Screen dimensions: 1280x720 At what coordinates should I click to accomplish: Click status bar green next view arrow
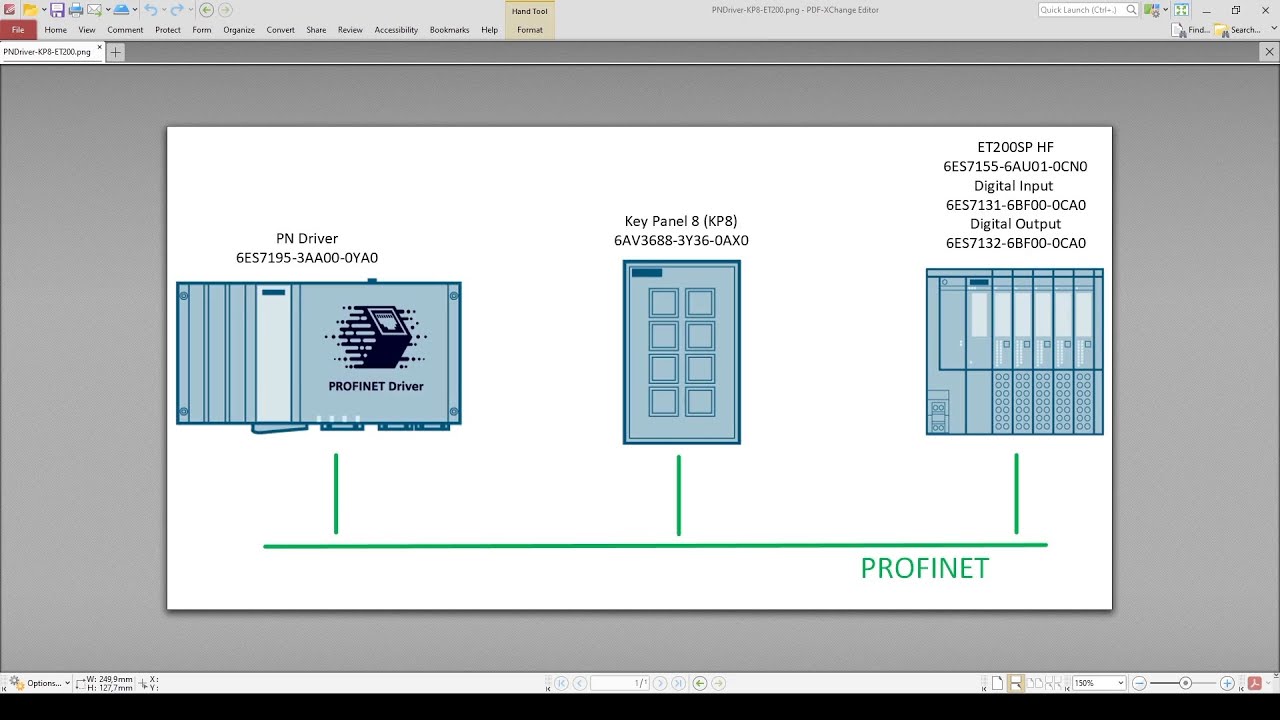pyautogui.click(x=718, y=683)
